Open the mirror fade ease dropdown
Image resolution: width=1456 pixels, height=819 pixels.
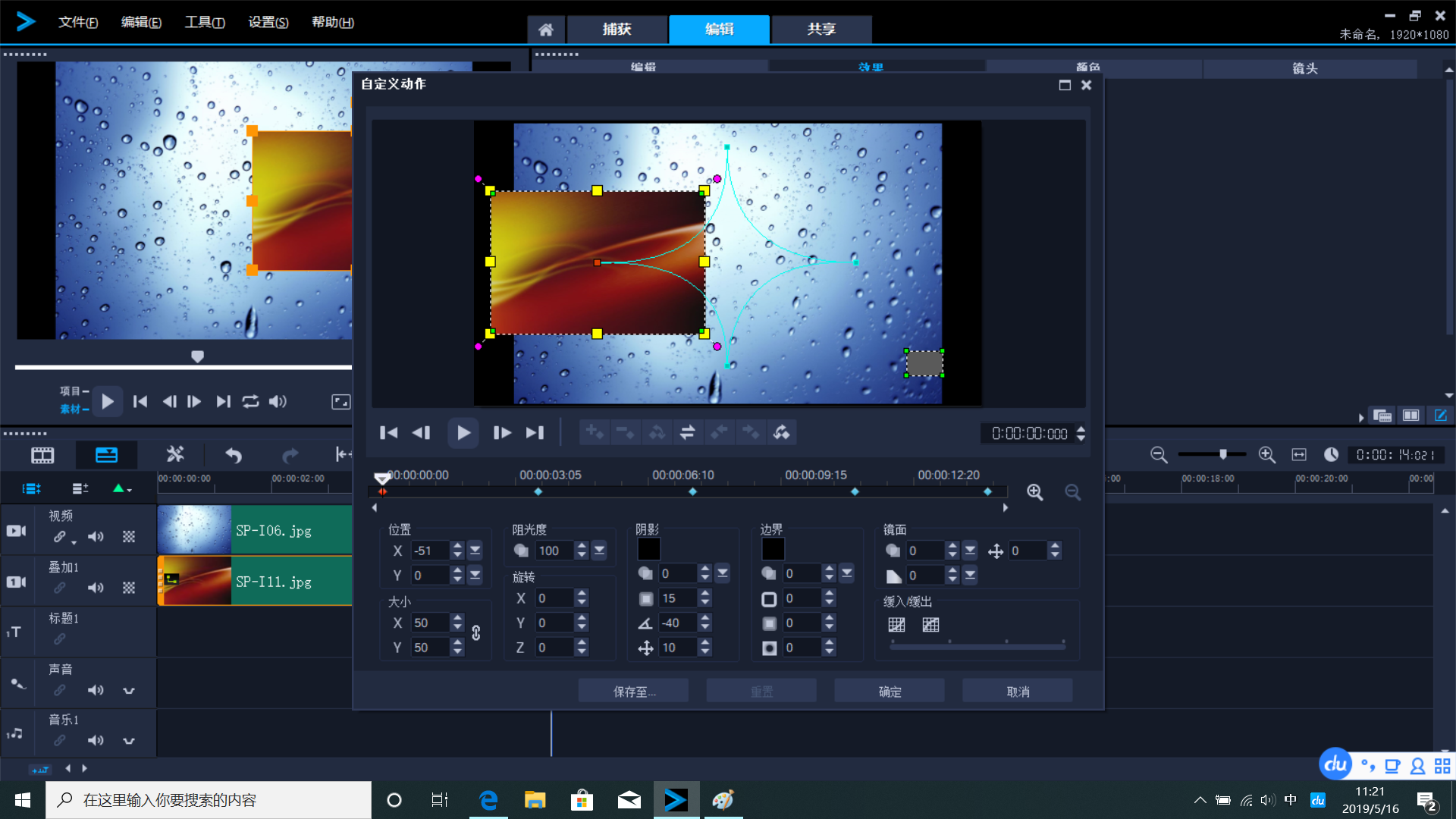[x=970, y=576]
